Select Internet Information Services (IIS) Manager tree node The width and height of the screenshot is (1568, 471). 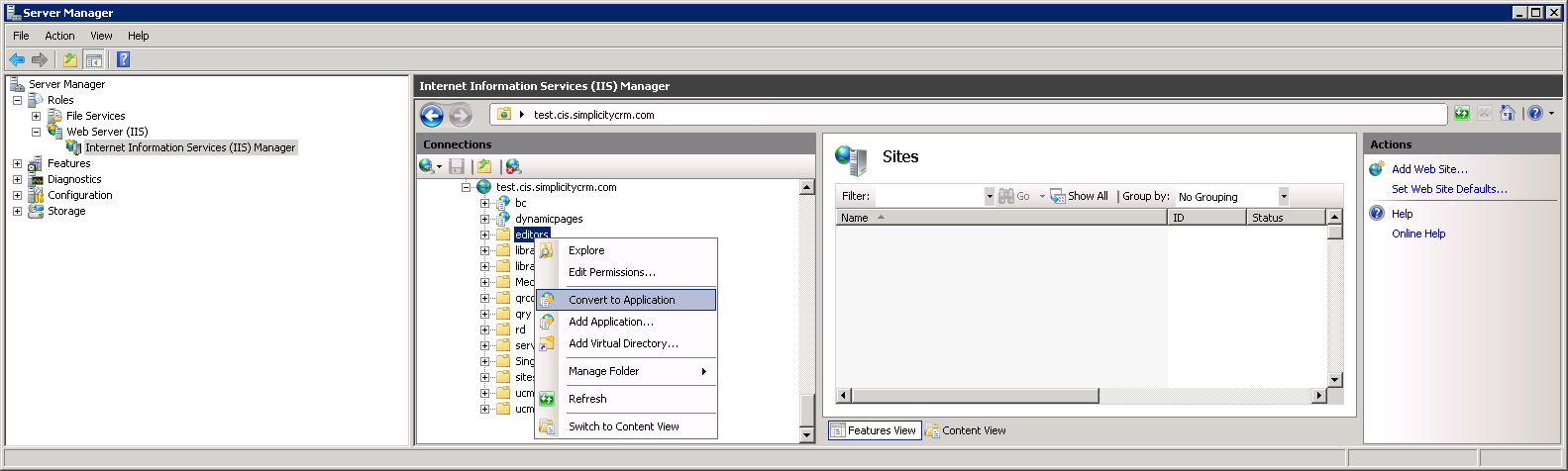click(x=190, y=147)
